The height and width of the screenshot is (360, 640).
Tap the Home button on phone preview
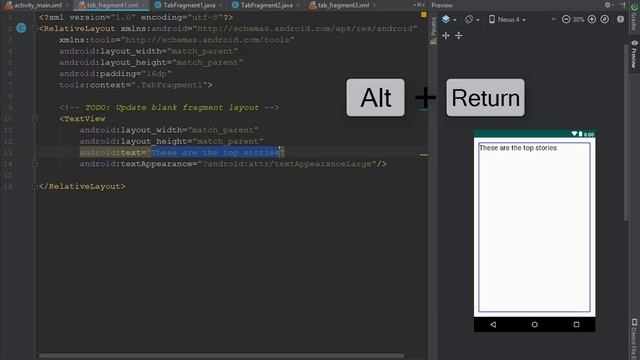coord(534,324)
